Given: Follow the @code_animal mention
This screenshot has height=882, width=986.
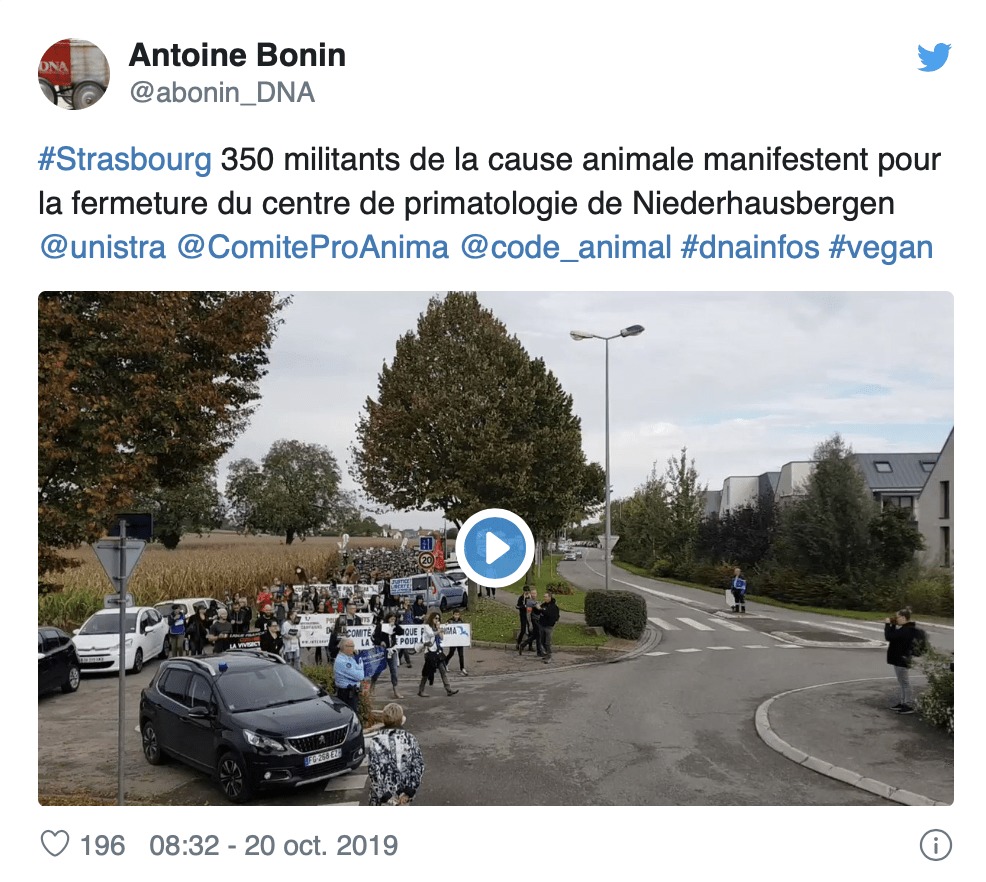Looking at the screenshot, I should 566,248.
